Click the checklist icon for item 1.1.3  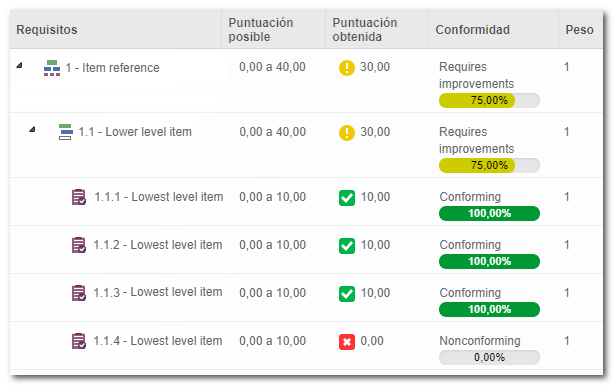point(79,293)
